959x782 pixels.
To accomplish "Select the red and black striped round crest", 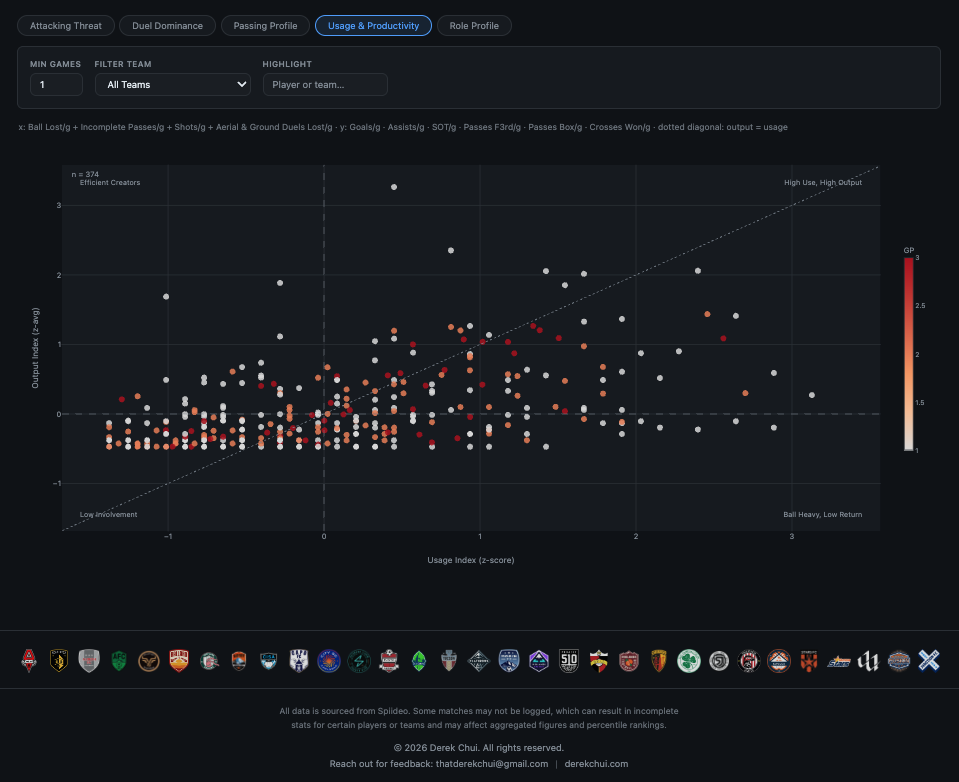I will [749, 661].
